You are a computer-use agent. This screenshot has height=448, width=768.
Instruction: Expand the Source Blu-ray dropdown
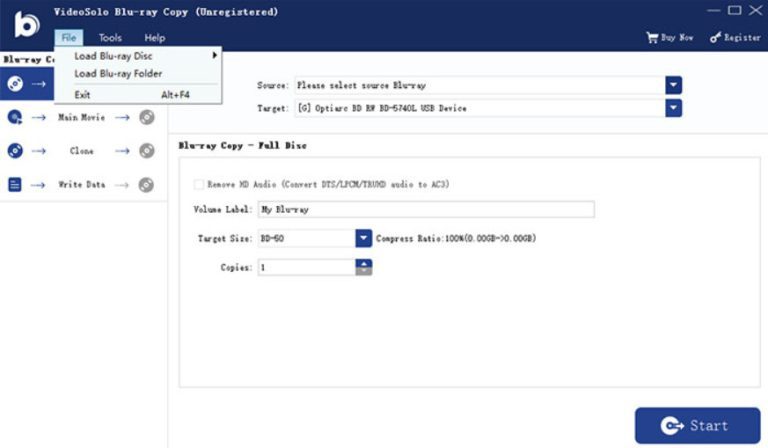pos(673,85)
